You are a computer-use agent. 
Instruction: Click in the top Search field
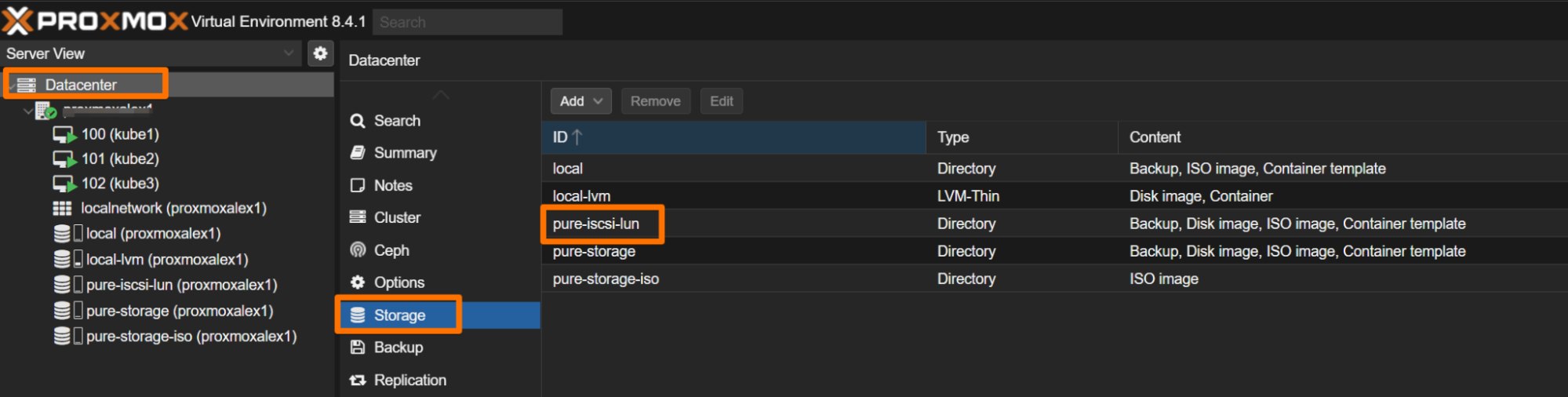pyautogui.click(x=467, y=22)
